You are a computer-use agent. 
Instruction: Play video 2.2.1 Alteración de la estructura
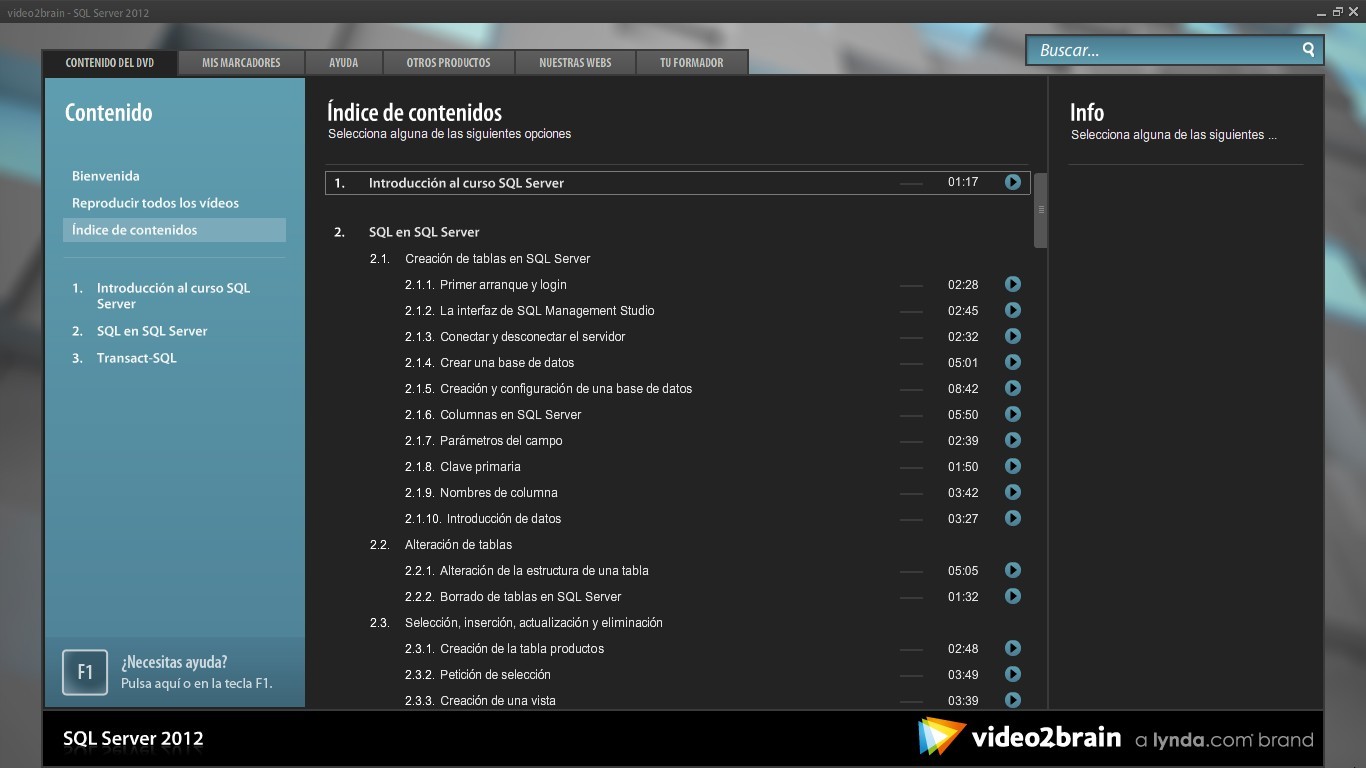pos(1013,570)
